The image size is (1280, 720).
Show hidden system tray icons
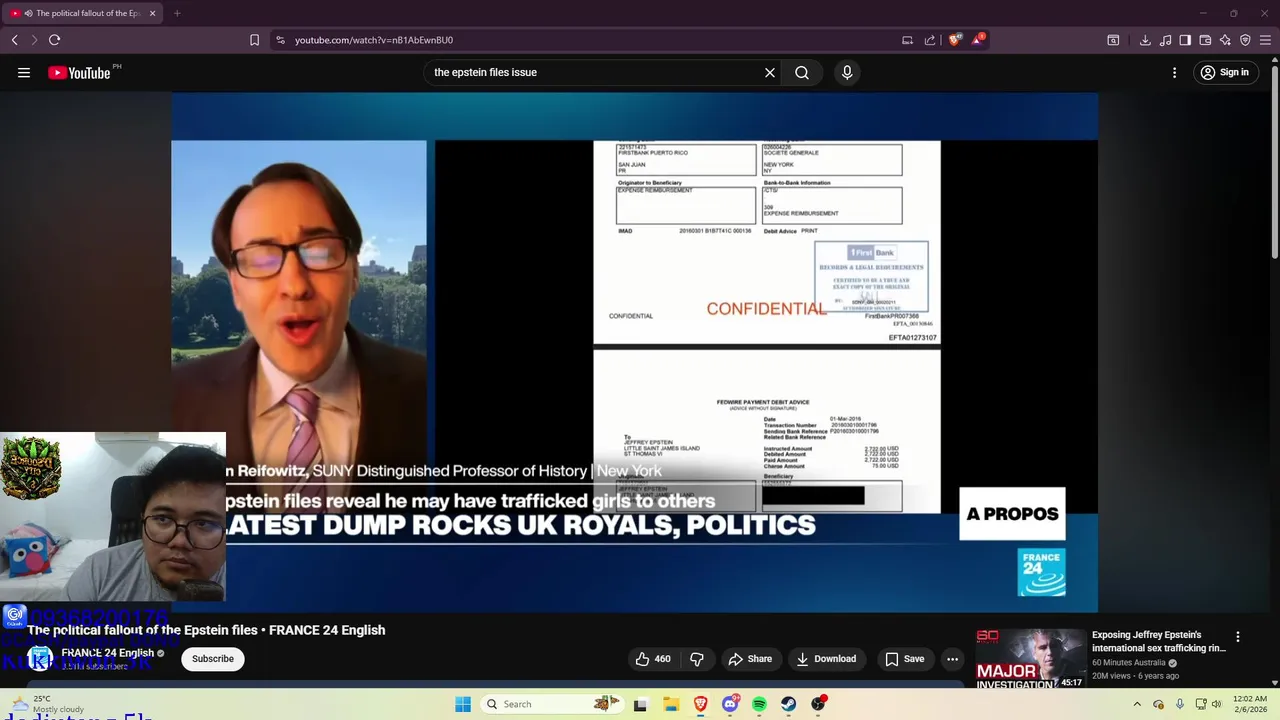1137,704
